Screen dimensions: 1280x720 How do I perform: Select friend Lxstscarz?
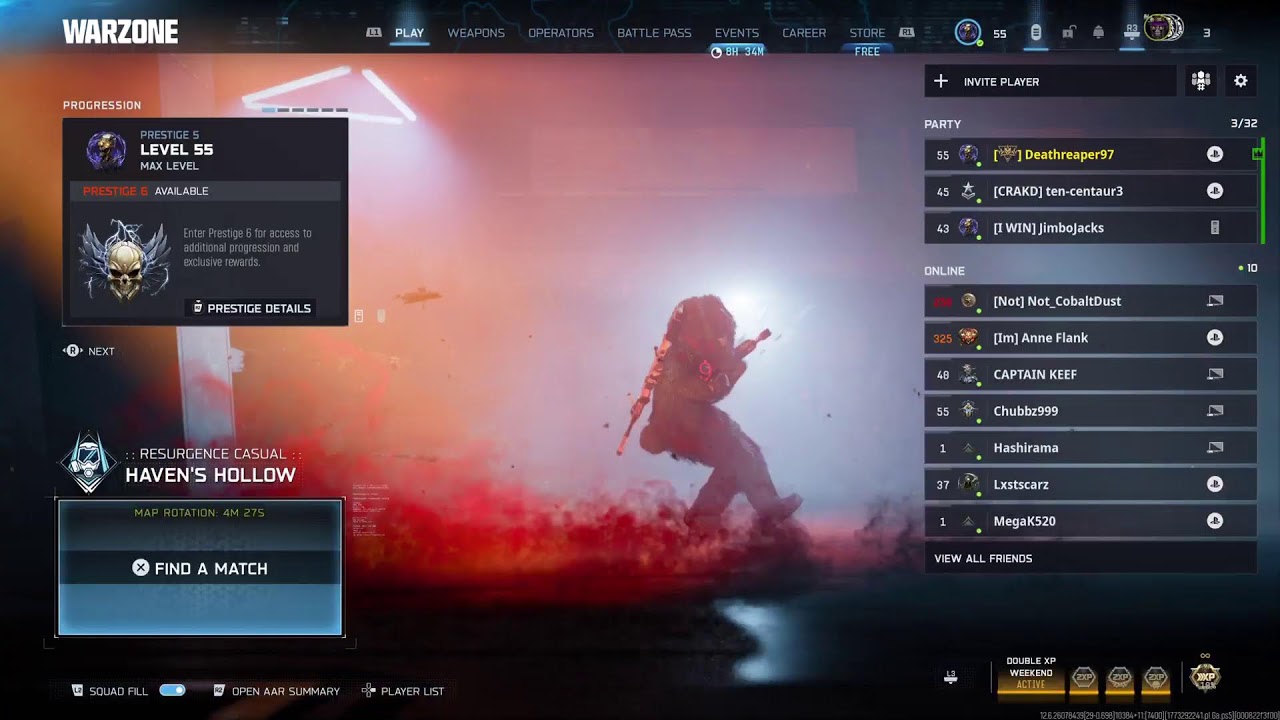pyautogui.click(x=1090, y=484)
